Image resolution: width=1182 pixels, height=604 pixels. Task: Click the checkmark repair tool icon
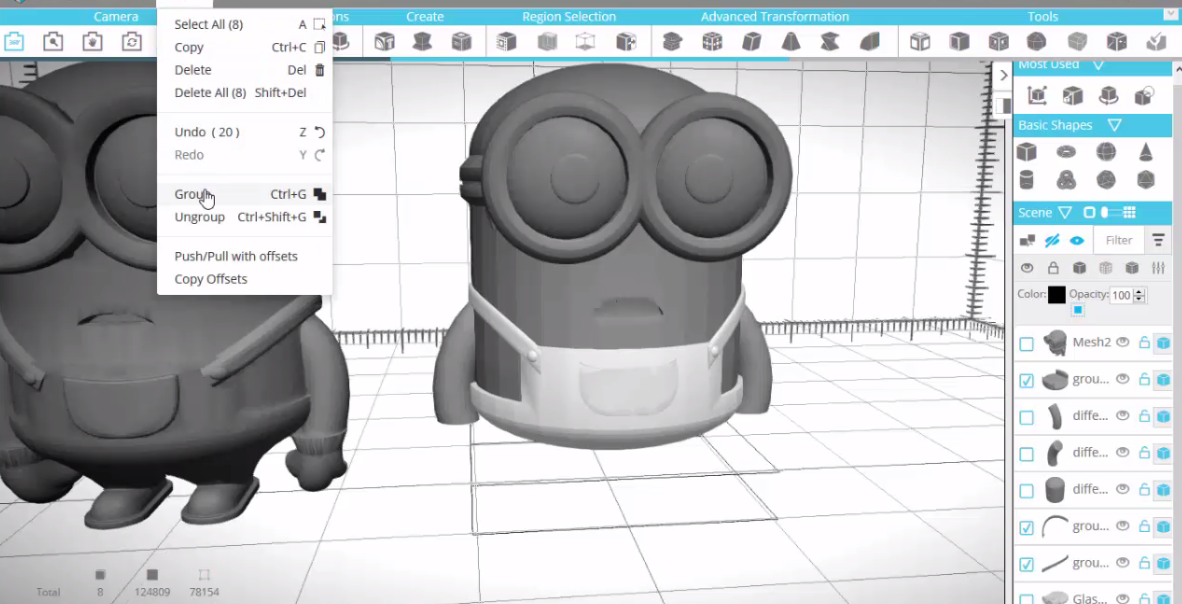[x=1156, y=41]
